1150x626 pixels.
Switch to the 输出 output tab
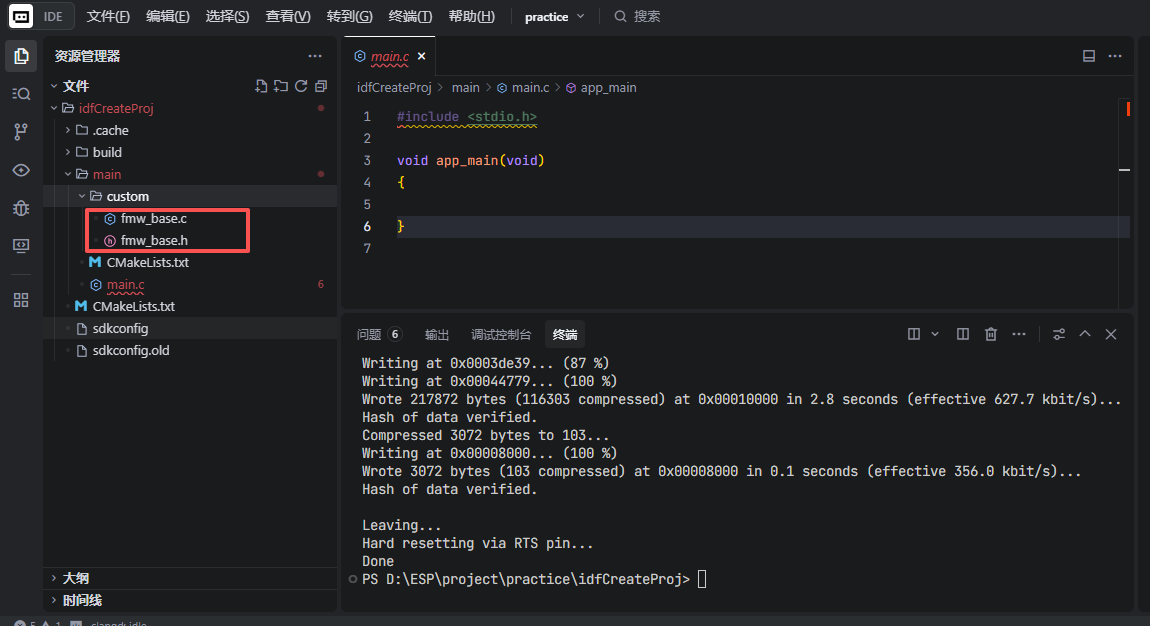[436, 334]
